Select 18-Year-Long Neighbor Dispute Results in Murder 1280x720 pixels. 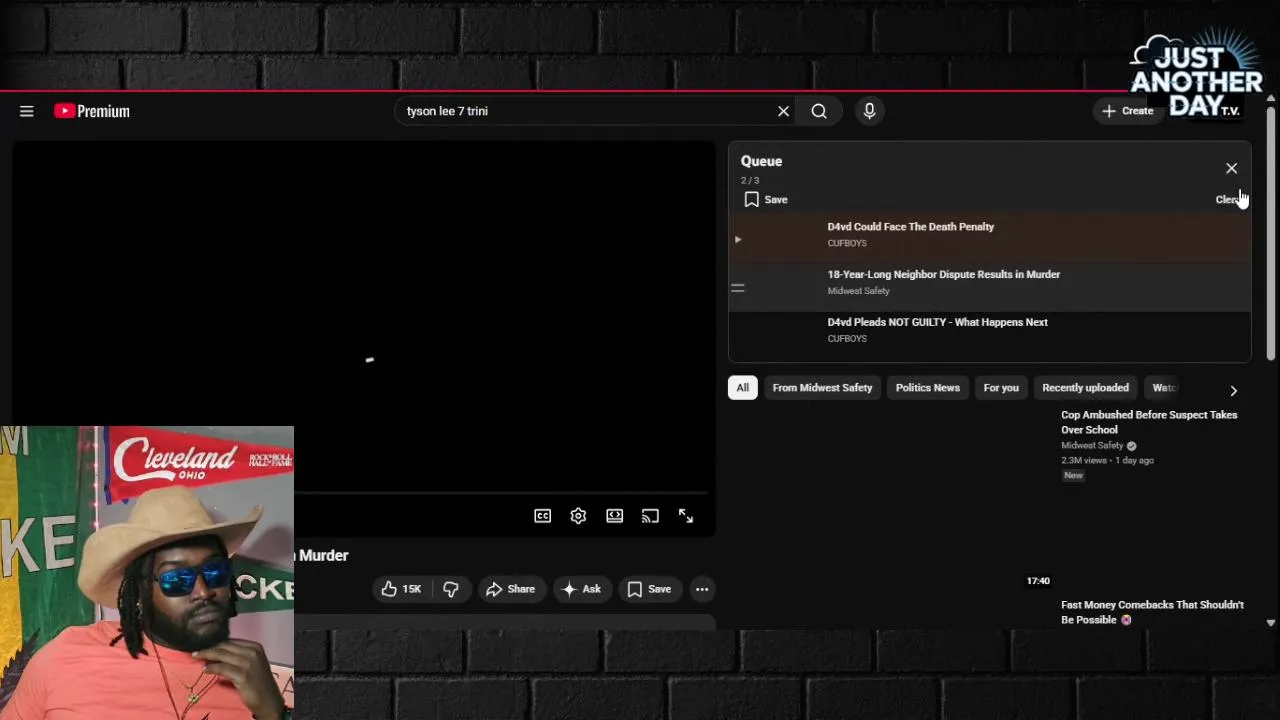pos(943,275)
